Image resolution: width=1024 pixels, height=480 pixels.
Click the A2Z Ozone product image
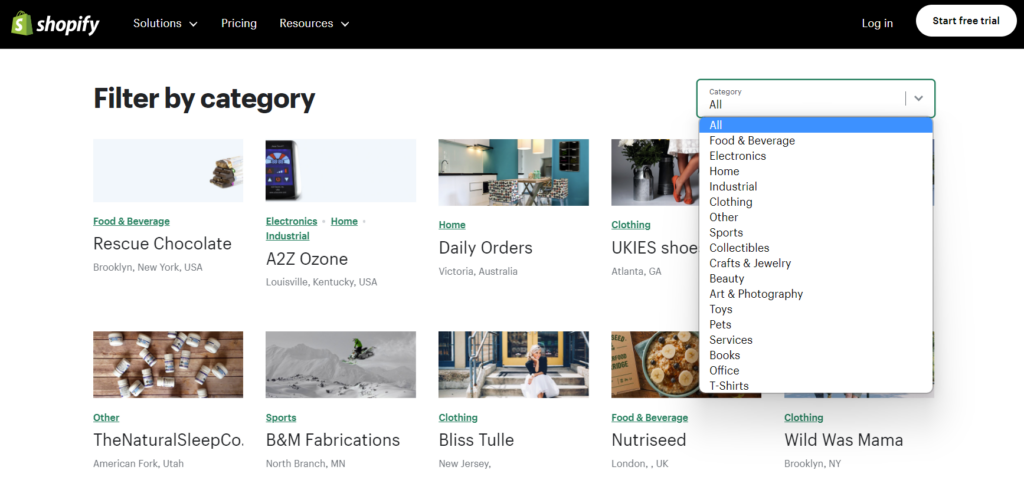click(x=340, y=171)
